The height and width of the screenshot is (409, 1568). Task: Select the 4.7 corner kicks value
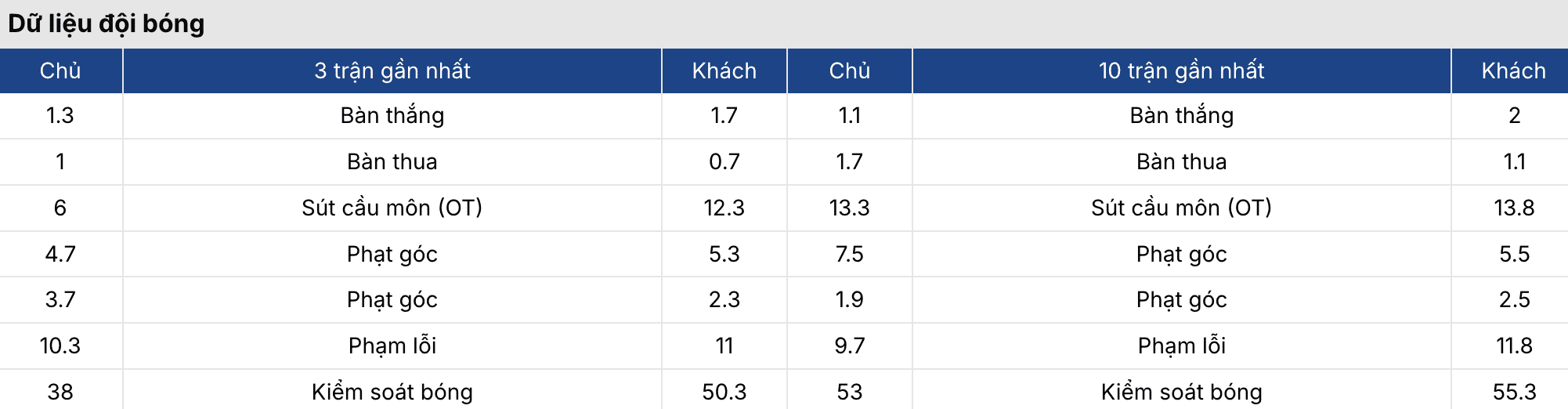[60, 254]
